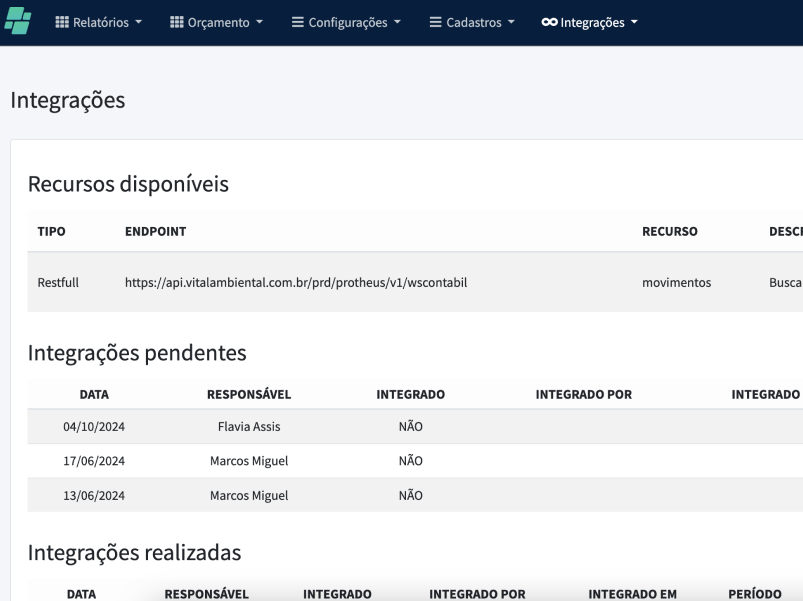Select the pending integration dated 04/10/2024
This screenshot has height=601, width=803.
pos(93,427)
